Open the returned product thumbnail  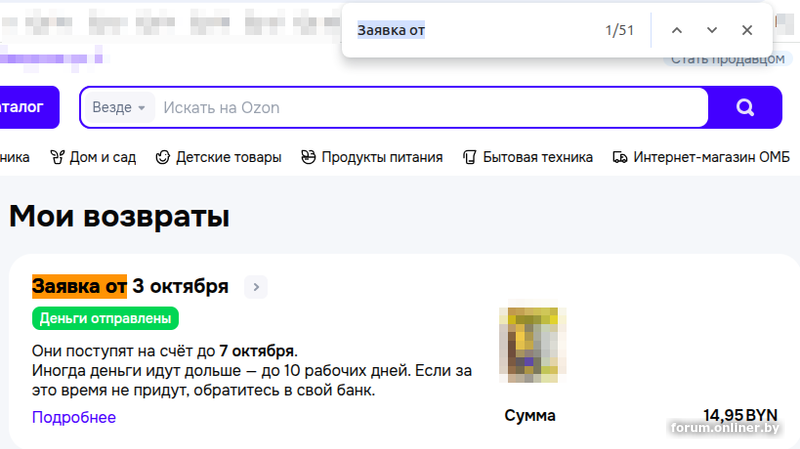point(532,343)
